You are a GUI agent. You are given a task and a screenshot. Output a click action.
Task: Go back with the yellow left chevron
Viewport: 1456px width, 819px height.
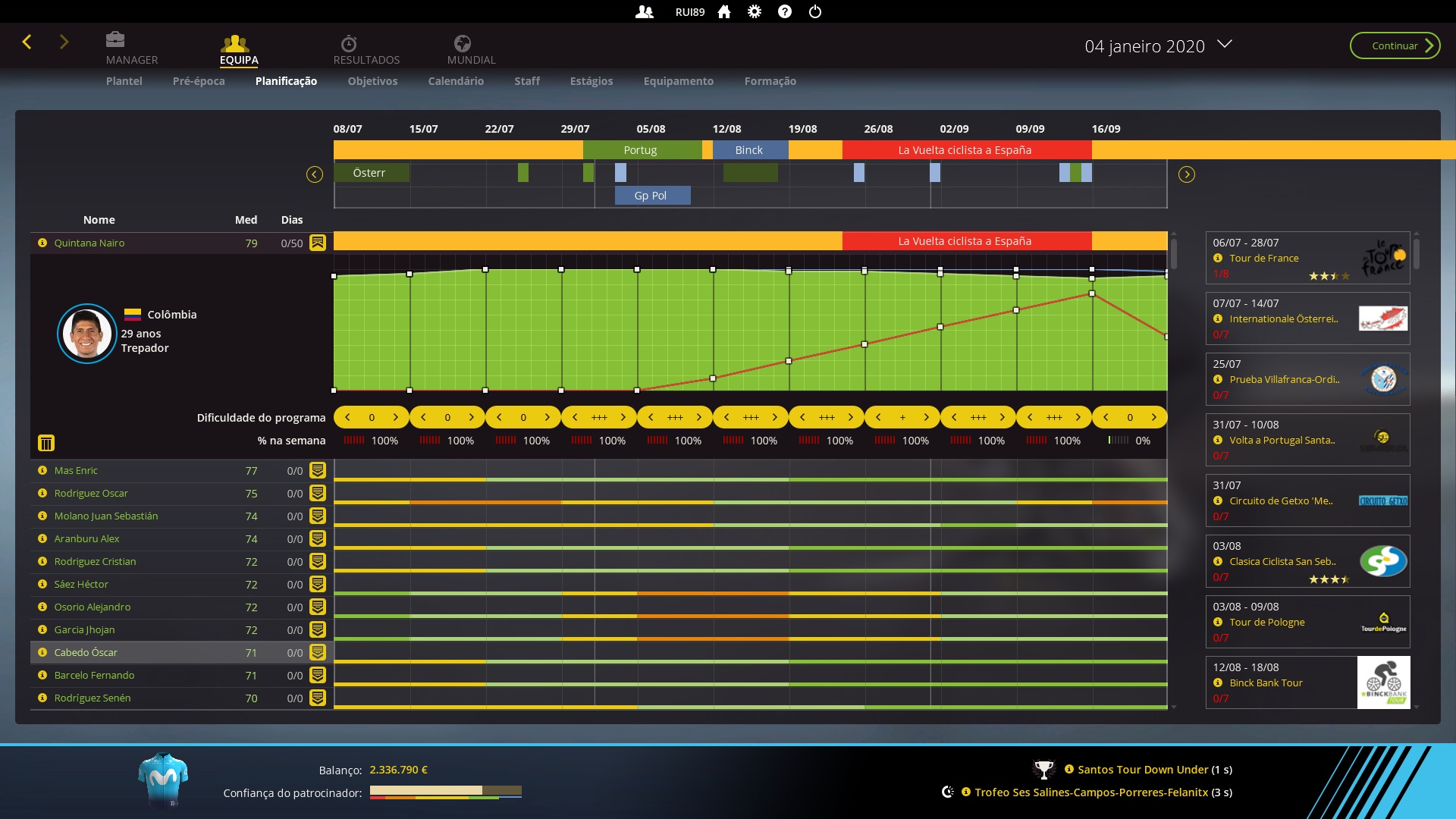[x=27, y=42]
